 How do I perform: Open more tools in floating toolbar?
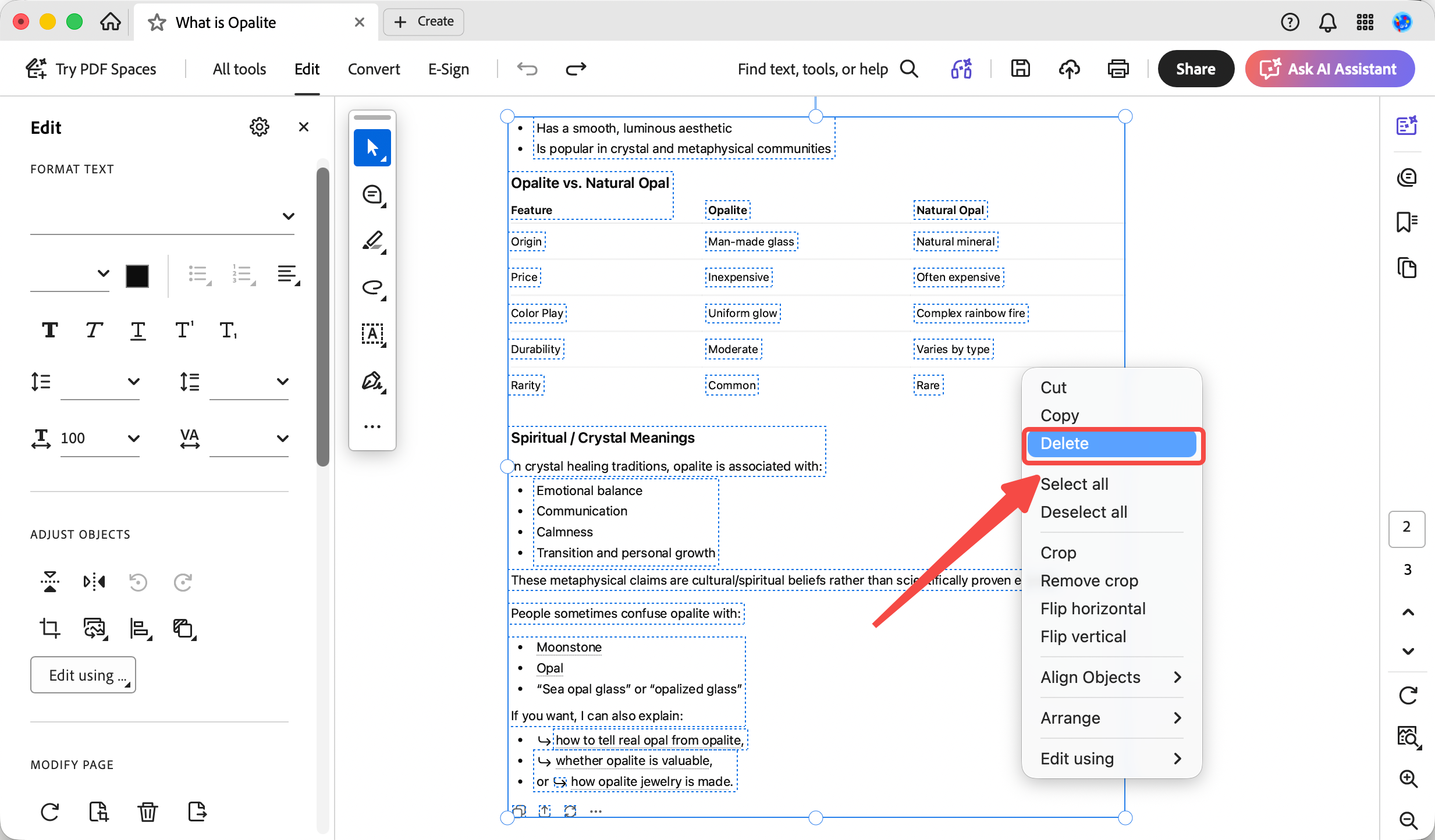372,426
